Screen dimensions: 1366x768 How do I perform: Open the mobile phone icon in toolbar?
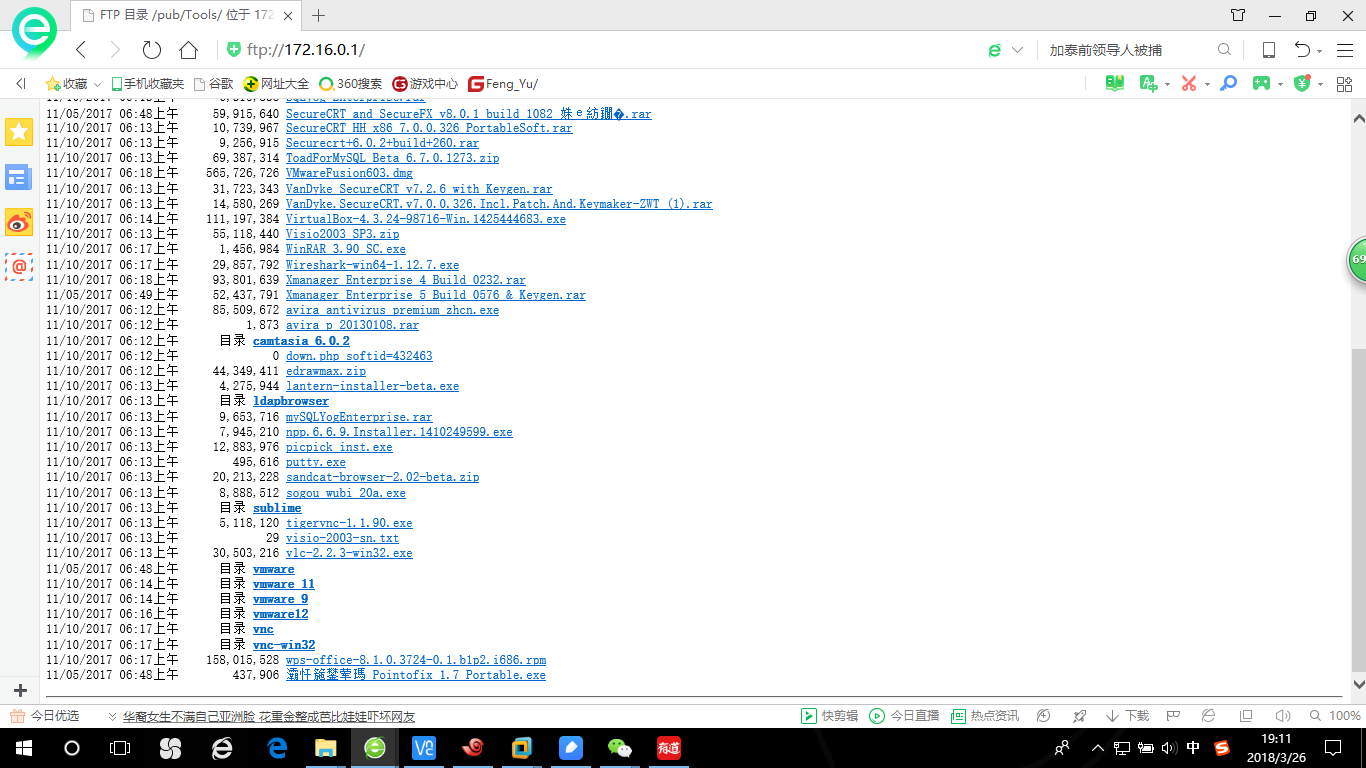(1269, 50)
